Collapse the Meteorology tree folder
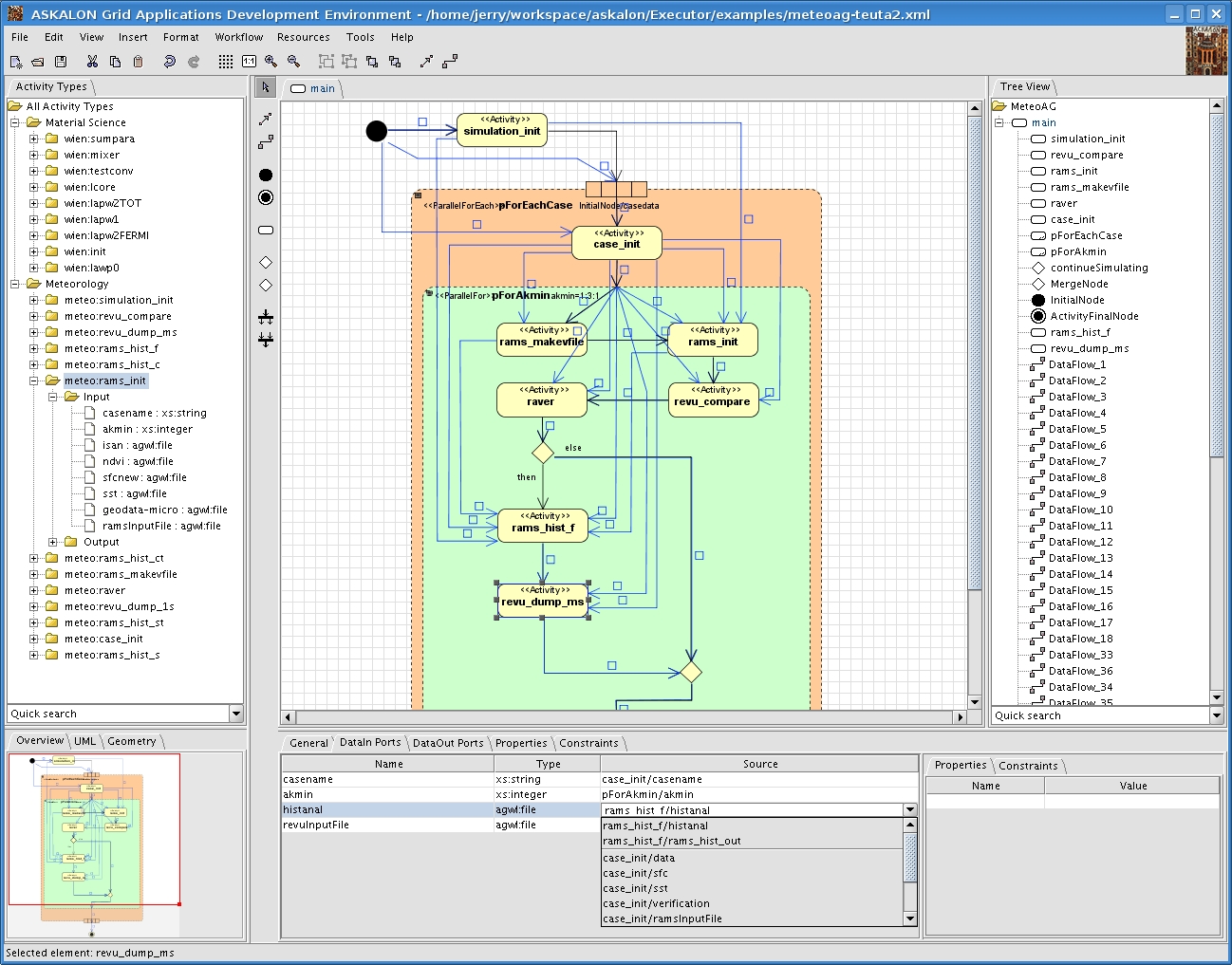Viewport: 1232px width, 965px height. click(x=15, y=284)
